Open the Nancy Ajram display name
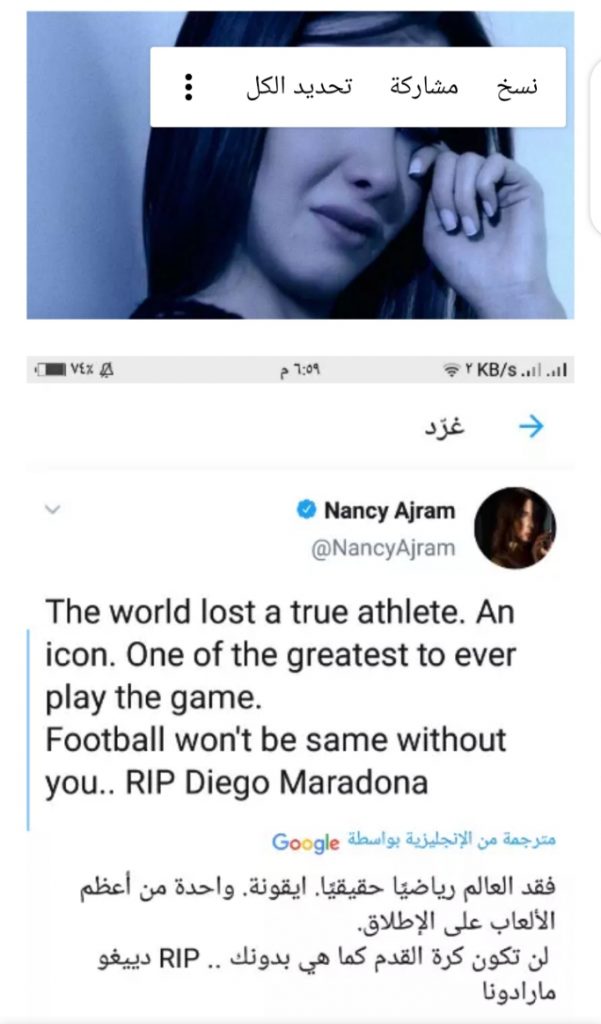The width and height of the screenshot is (601, 1024). click(389, 511)
